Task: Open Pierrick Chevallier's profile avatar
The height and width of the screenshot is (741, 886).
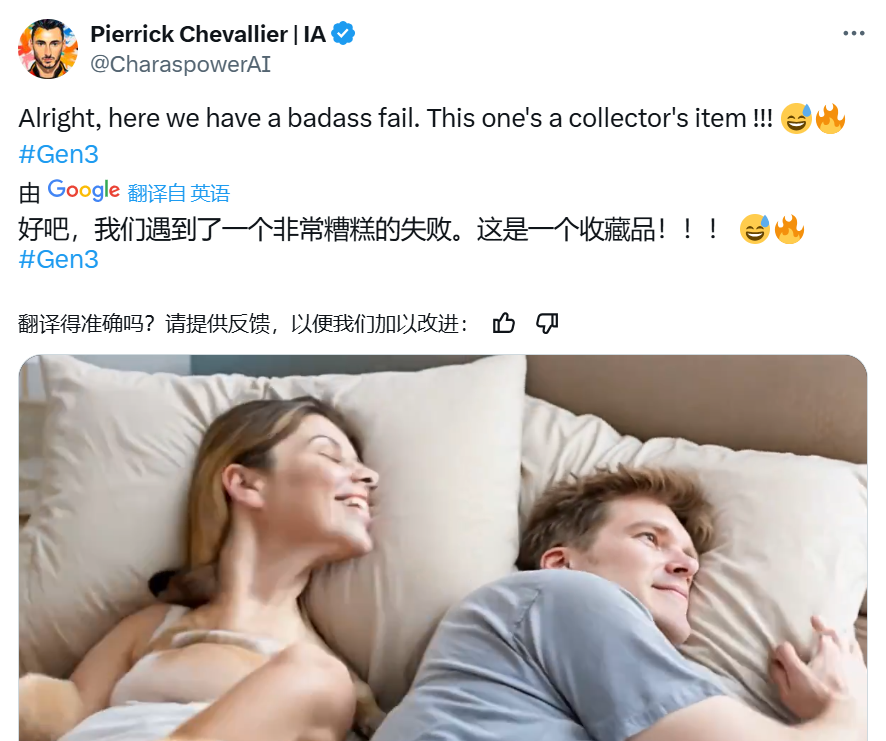Action: [x=48, y=49]
